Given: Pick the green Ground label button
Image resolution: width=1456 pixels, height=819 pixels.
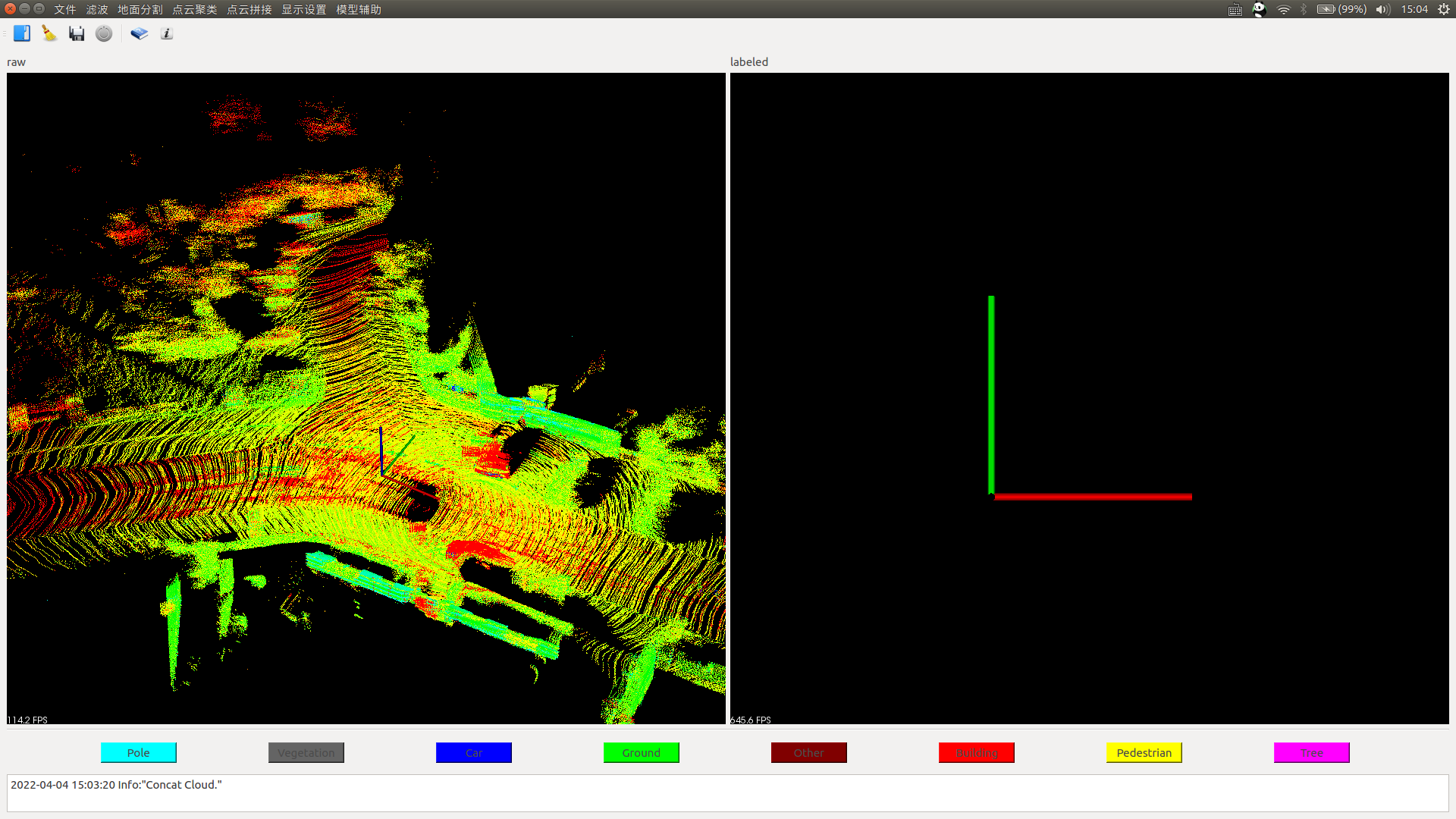Looking at the screenshot, I should pos(641,752).
